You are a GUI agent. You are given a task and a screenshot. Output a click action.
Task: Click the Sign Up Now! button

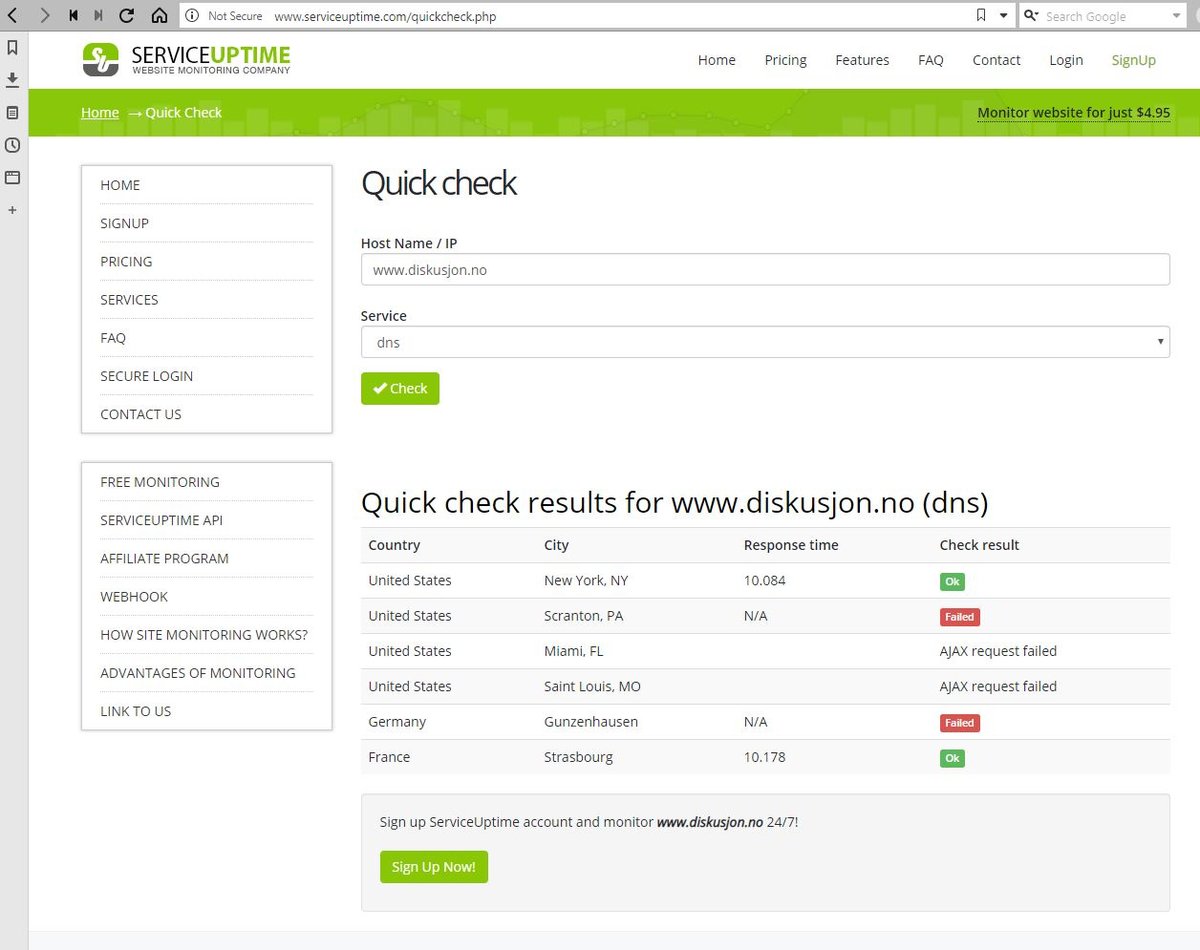click(434, 867)
